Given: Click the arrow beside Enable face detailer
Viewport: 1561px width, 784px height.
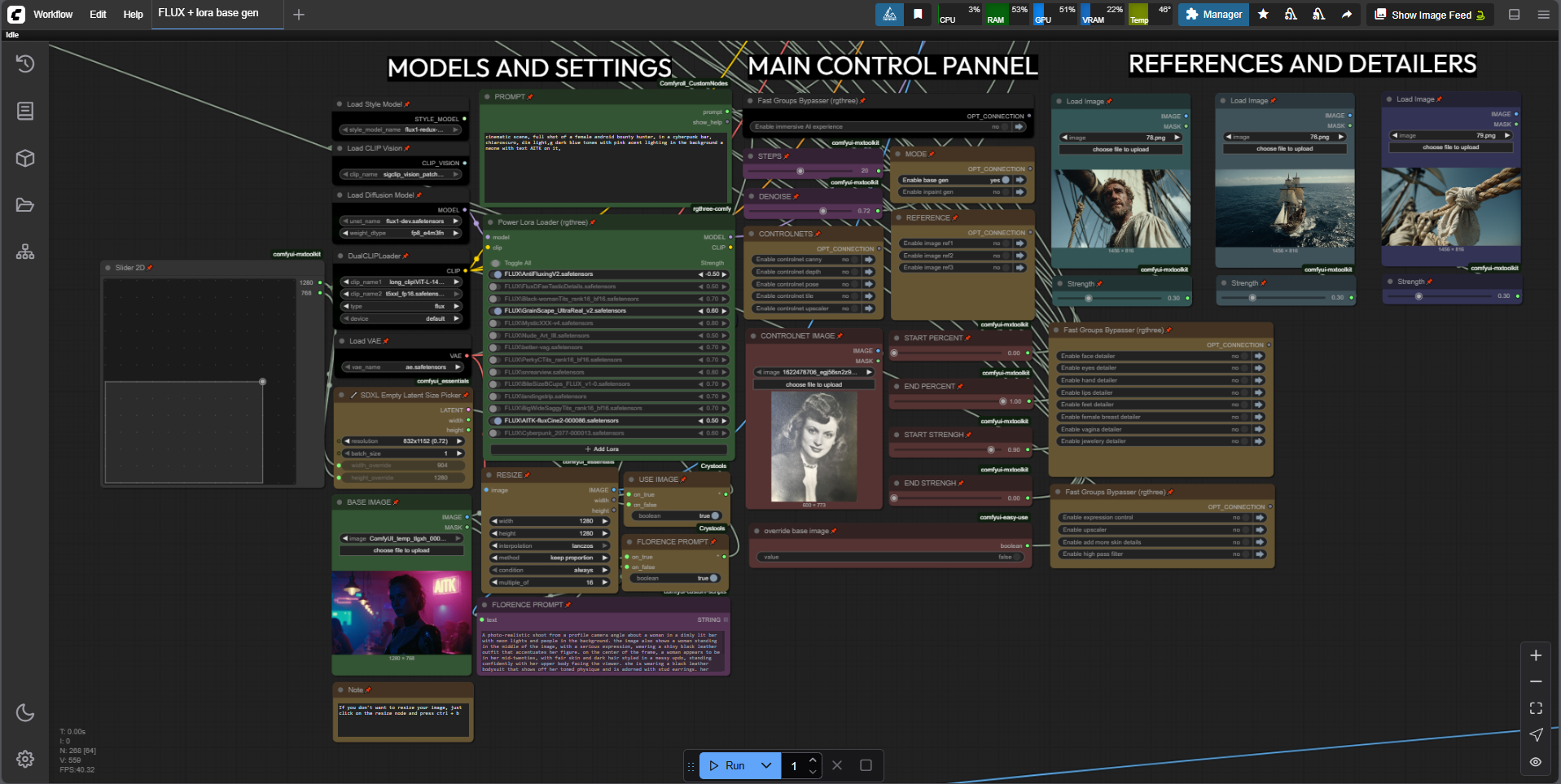Looking at the screenshot, I should pos(1259,356).
